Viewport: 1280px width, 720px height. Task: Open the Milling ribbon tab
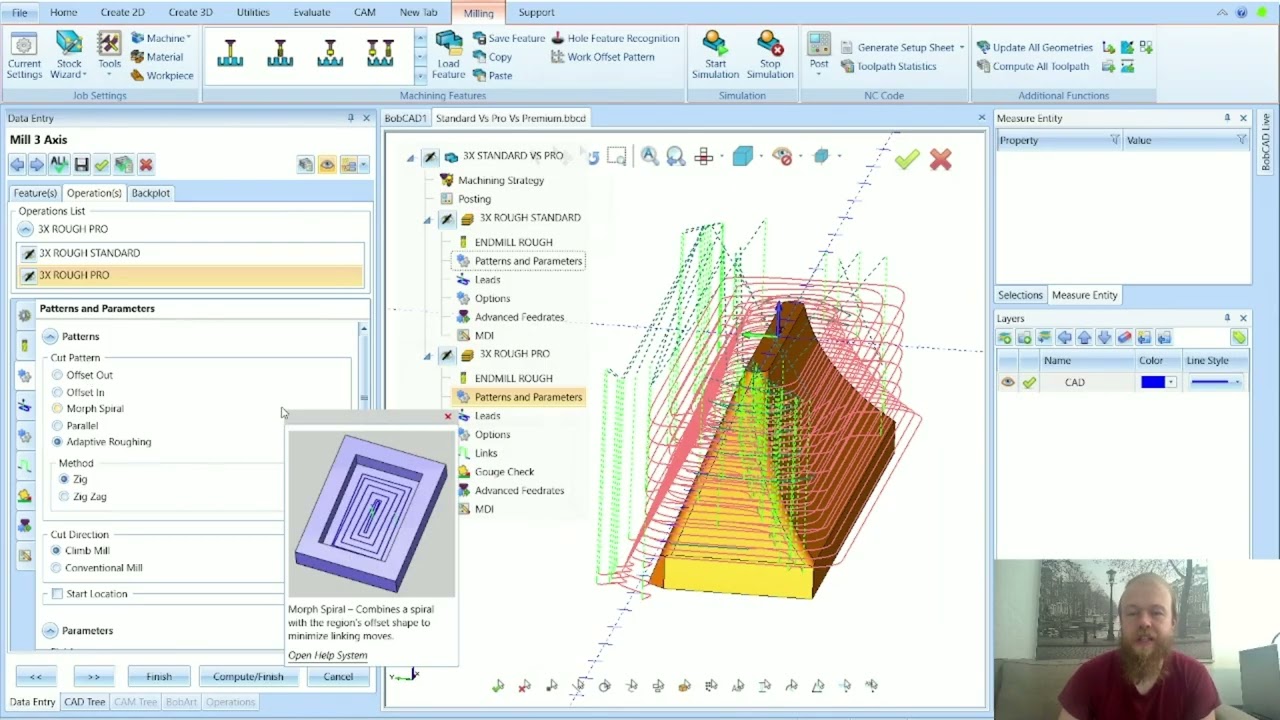pos(478,13)
